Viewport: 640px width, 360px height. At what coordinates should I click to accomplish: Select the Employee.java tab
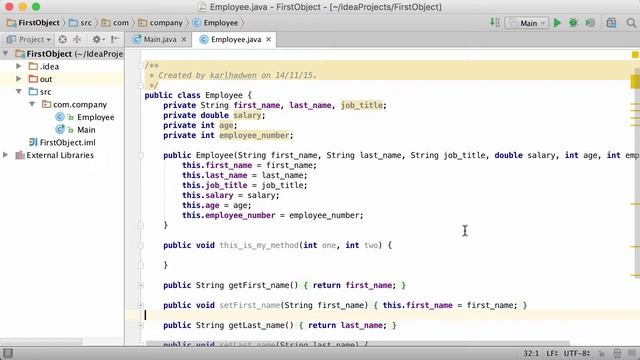(x=236, y=40)
